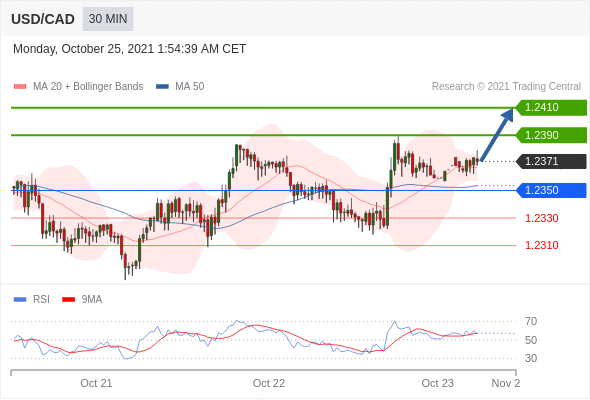Click the red 1.2310 support level

coord(541,245)
